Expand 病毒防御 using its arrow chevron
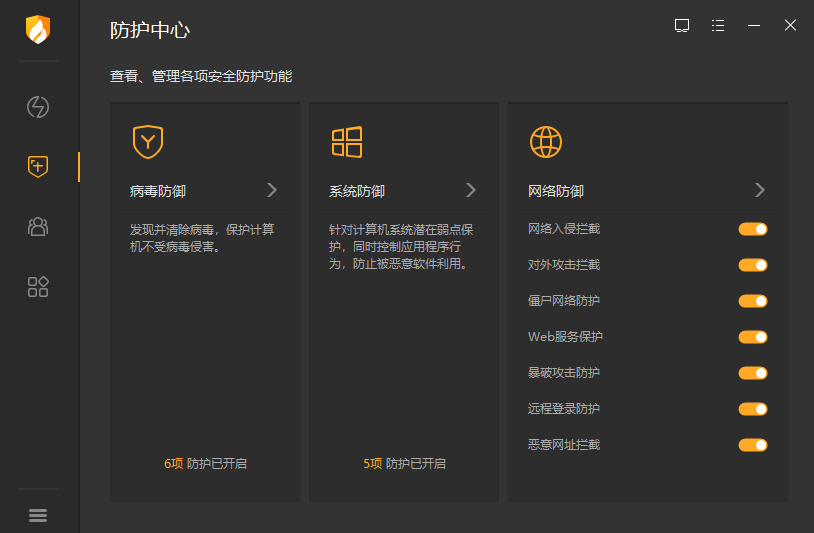This screenshot has height=533, width=814. (x=272, y=190)
